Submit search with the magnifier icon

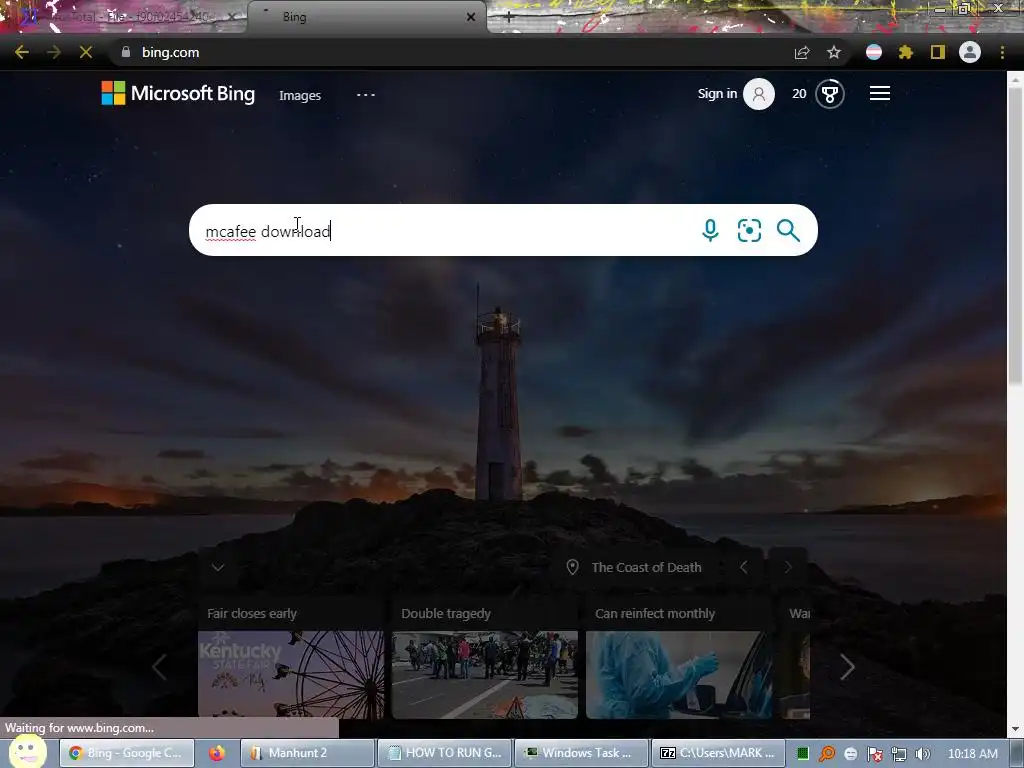(x=788, y=231)
